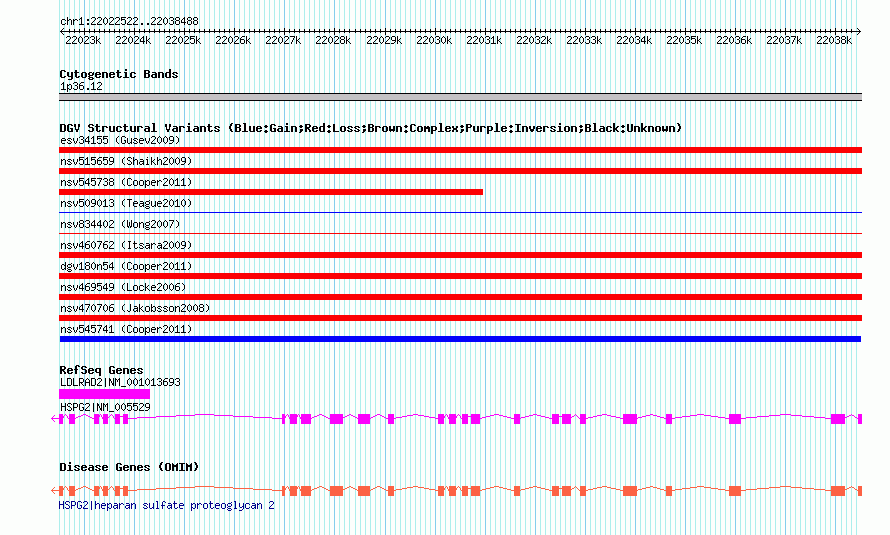Click the RefSeq Genes track heading

coord(101,370)
